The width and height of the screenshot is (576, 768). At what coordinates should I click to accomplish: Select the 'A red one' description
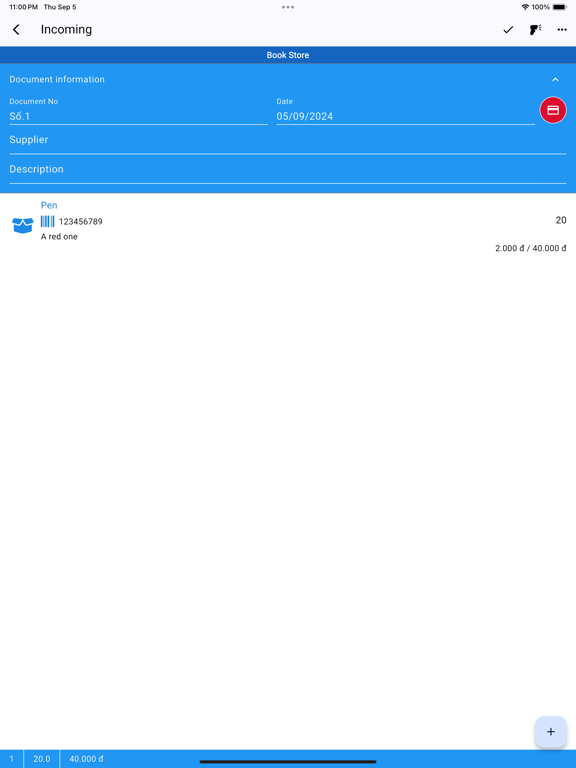point(59,237)
